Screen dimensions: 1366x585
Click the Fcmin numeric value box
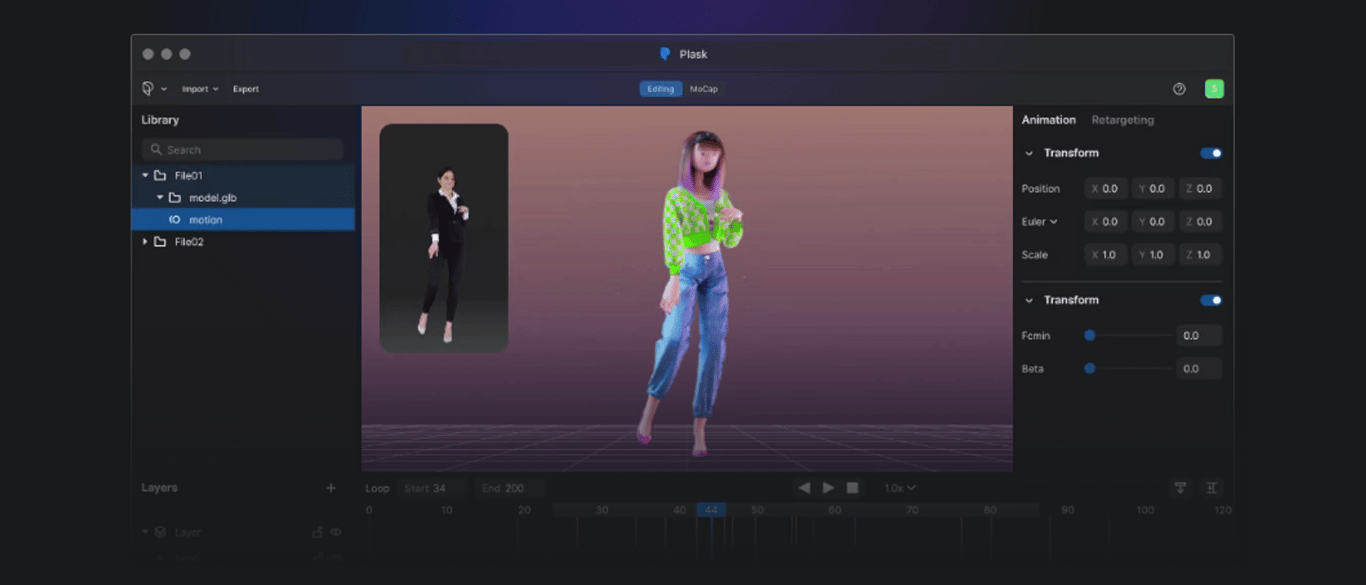(1199, 336)
